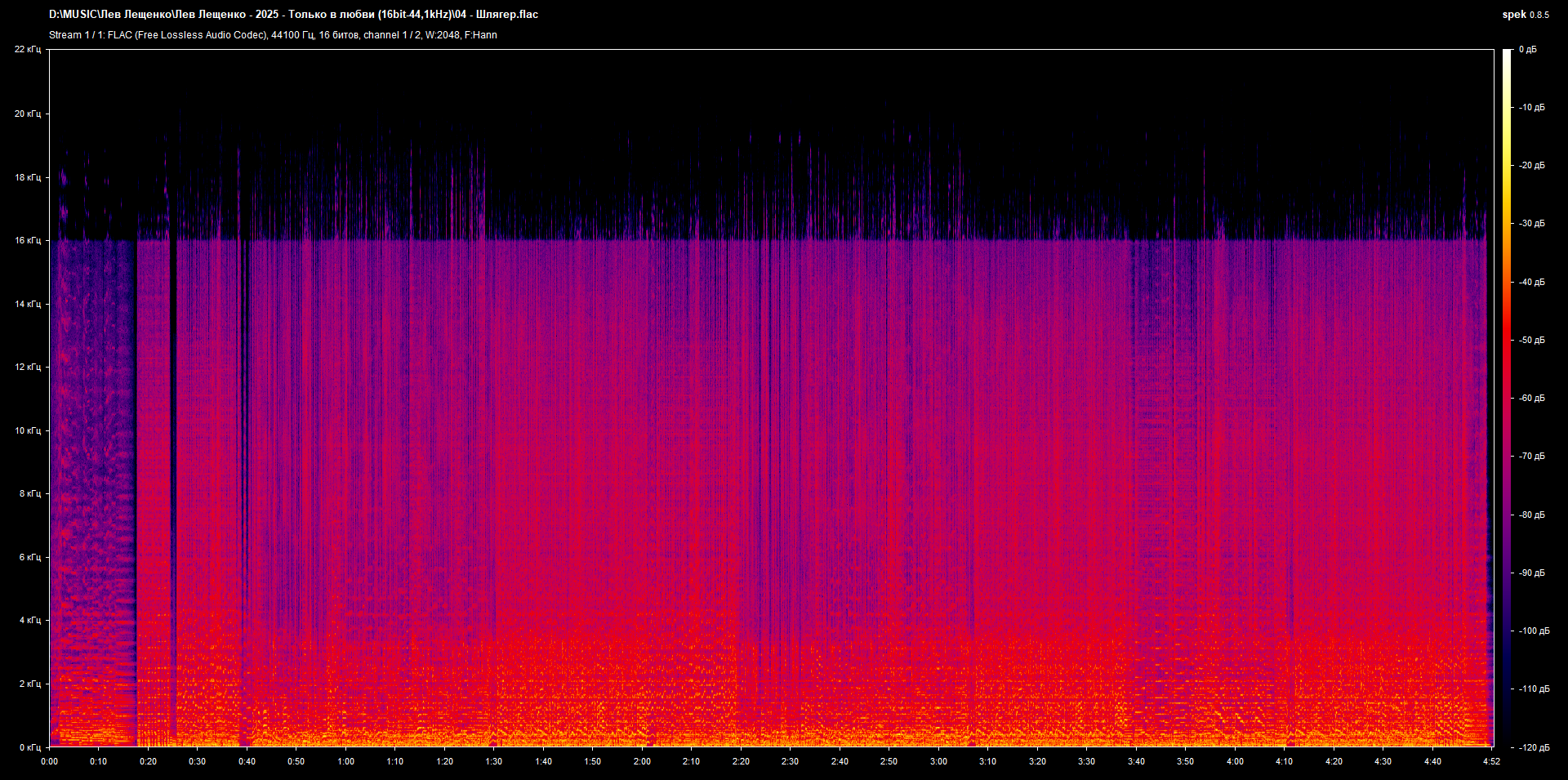Click the 3:40 time axis marker
This screenshot has width=1568, height=780.
click(1136, 761)
